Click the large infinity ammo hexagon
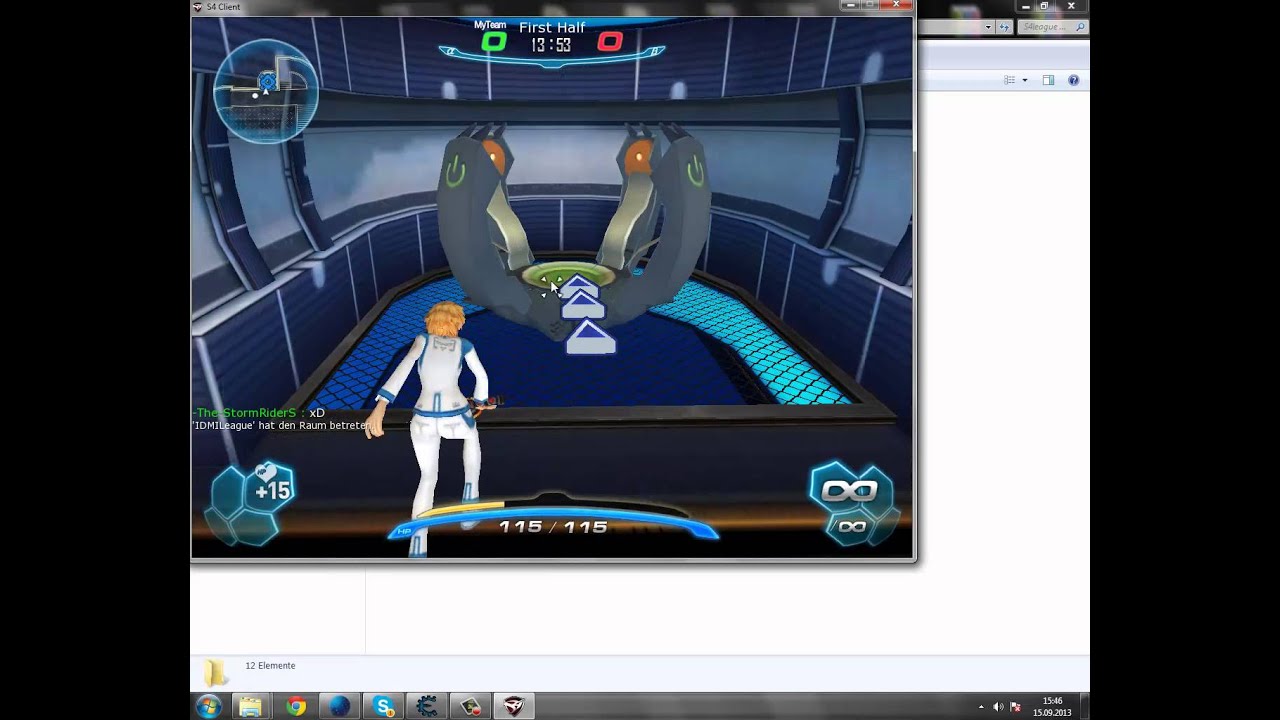The image size is (1280, 720). click(849, 490)
